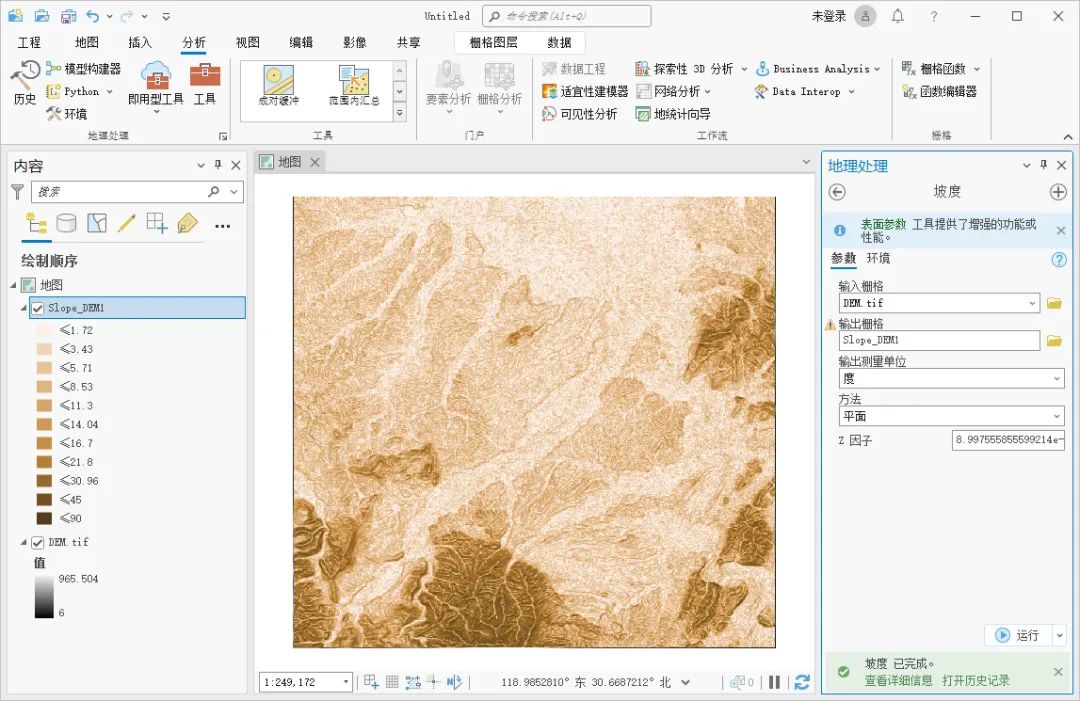Expand 网络分析 dropdown
Image resolution: width=1080 pixels, height=701 pixels.
coord(708,92)
